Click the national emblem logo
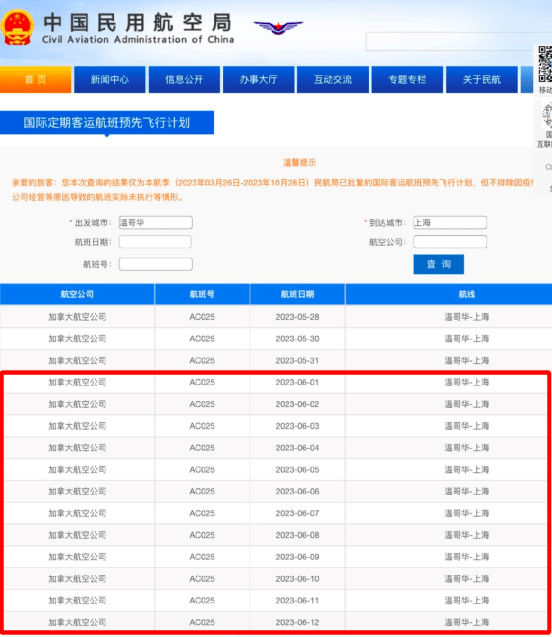Viewport: 552px width, 637px height. [x=17, y=27]
